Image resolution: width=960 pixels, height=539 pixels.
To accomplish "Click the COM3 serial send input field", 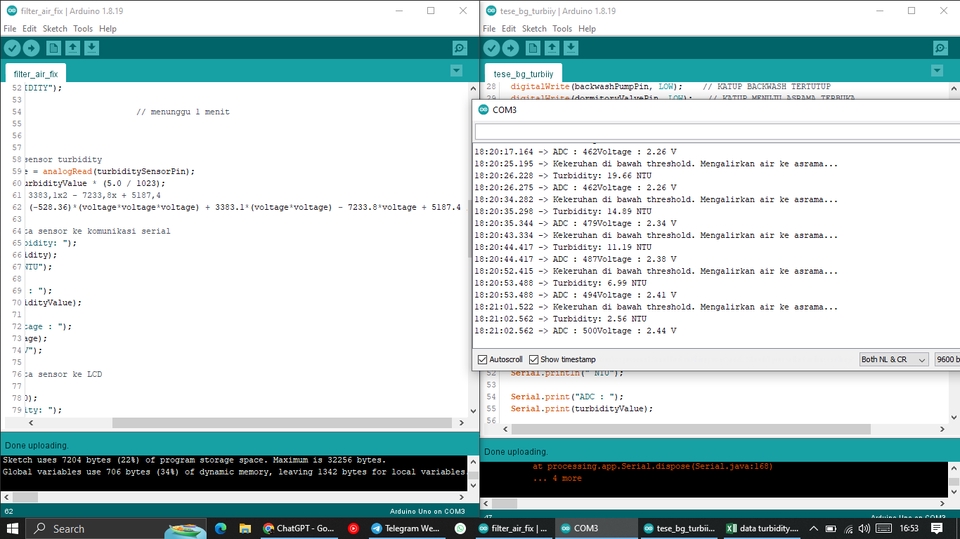I will pos(717,131).
